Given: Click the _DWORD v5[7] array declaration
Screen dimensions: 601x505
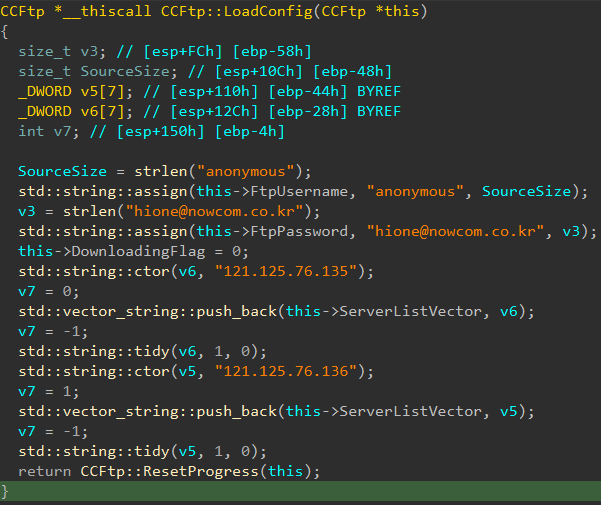Looking at the screenshot, I should (x=86, y=91).
